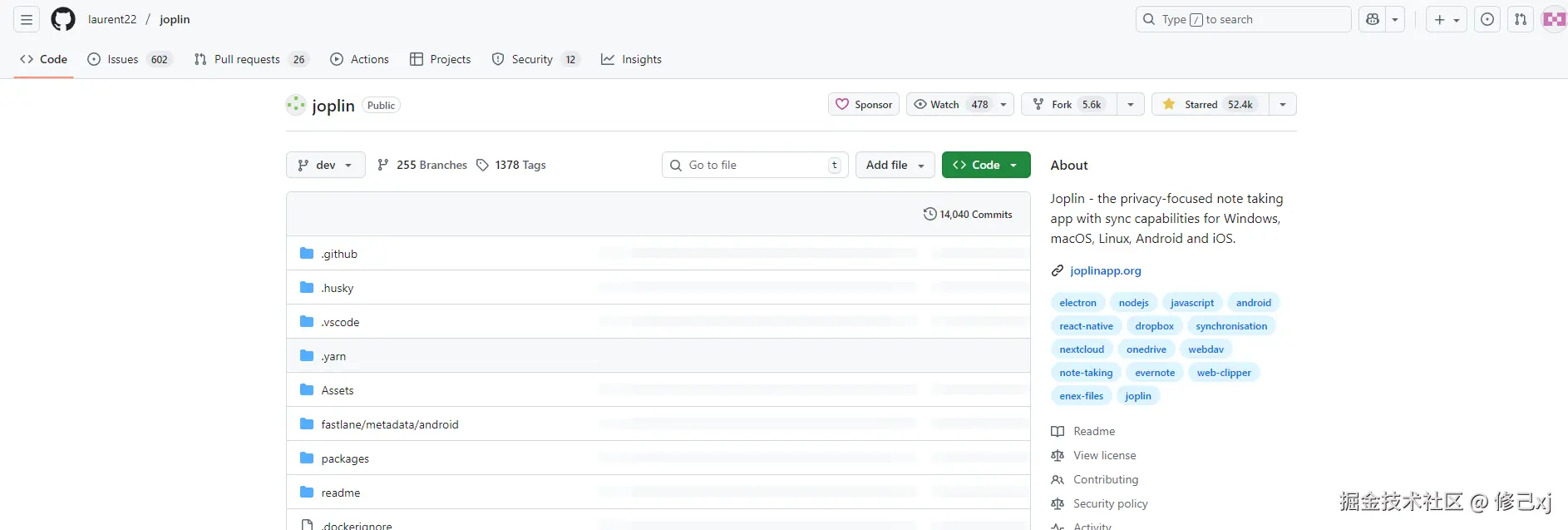Open the .github folder
This screenshot has width=1568, height=530.
coord(339,254)
